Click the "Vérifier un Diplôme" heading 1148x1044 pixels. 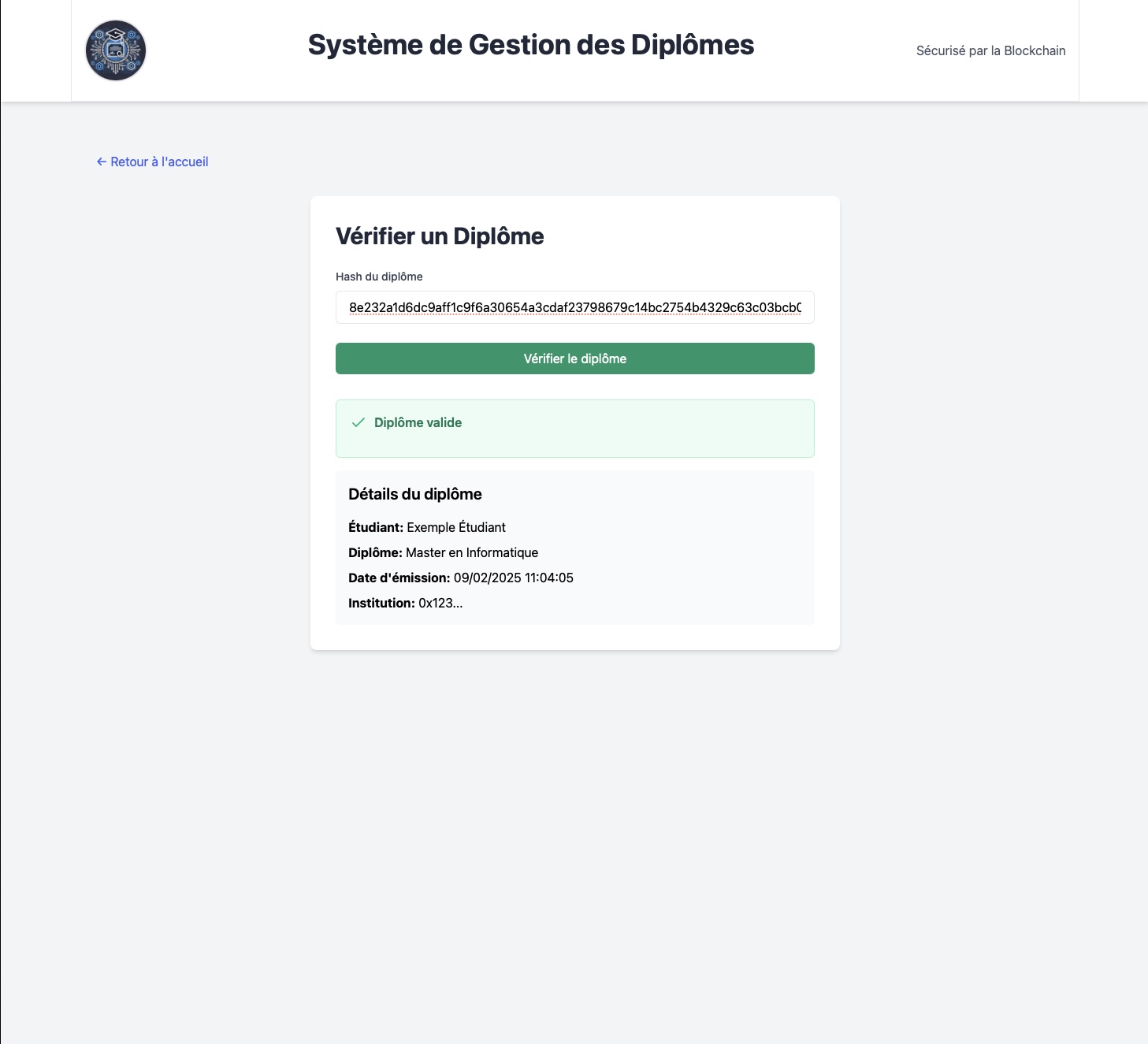tap(440, 236)
